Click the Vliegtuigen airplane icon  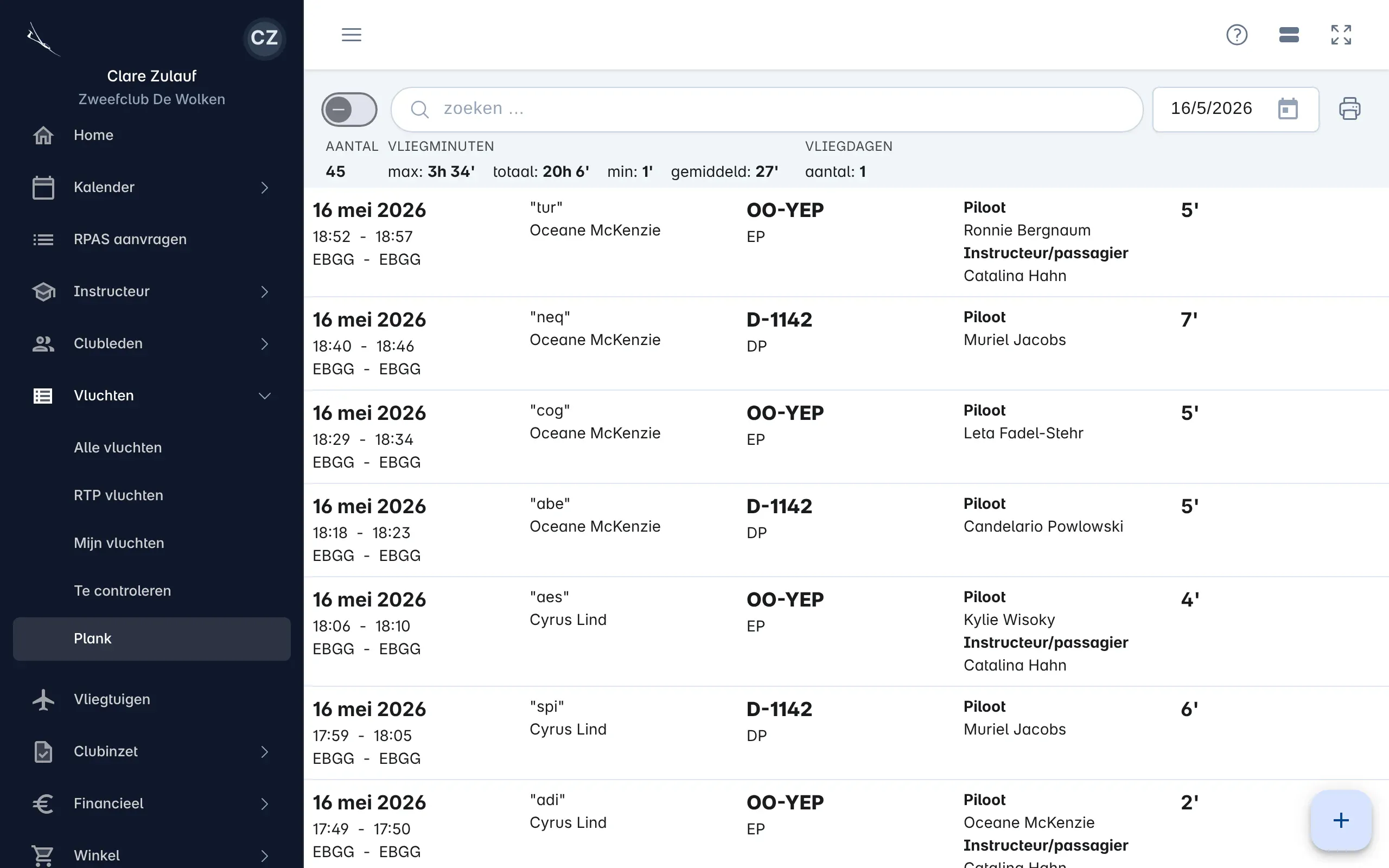[x=43, y=699]
